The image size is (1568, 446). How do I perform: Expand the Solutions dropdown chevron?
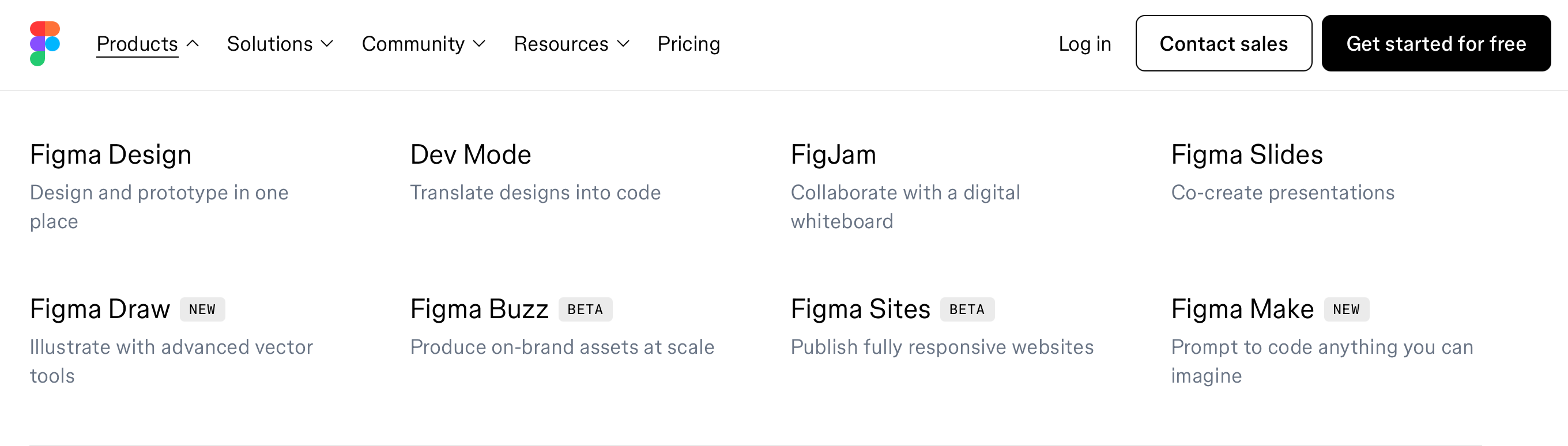pyautogui.click(x=327, y=44)
